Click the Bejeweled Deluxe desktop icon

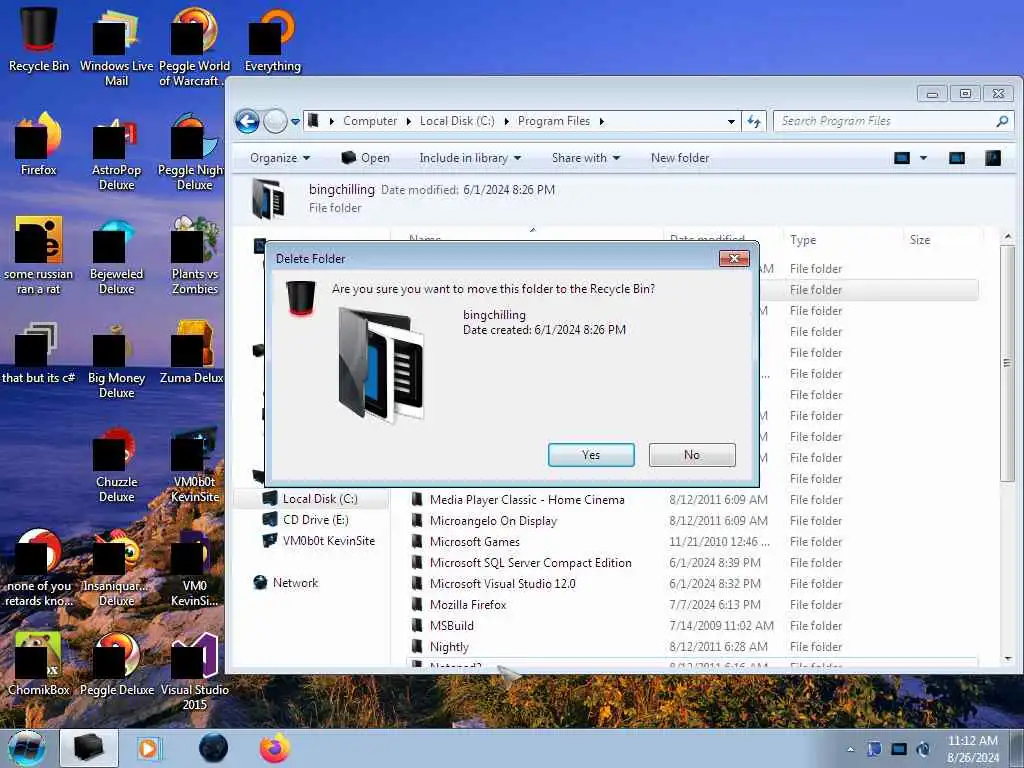coord(116,256)
